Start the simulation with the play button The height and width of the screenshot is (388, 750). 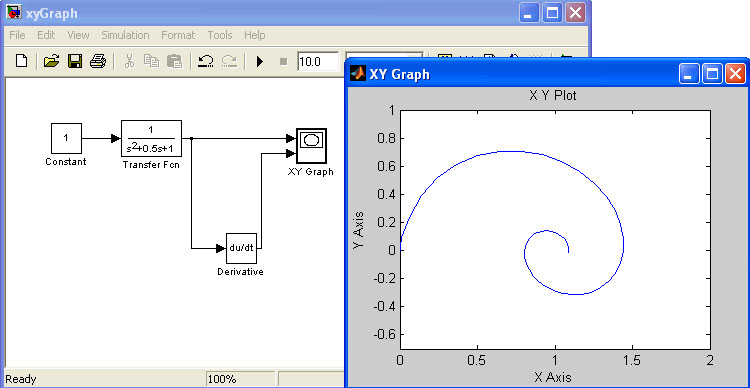[260, 61]
